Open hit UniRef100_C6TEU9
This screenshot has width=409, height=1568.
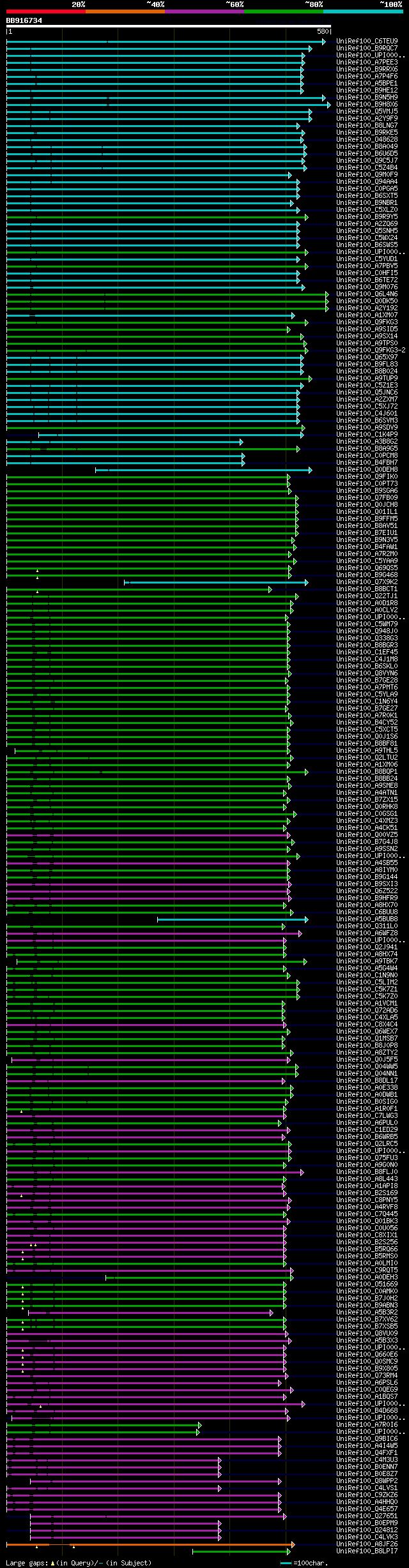tap(367, 41)
